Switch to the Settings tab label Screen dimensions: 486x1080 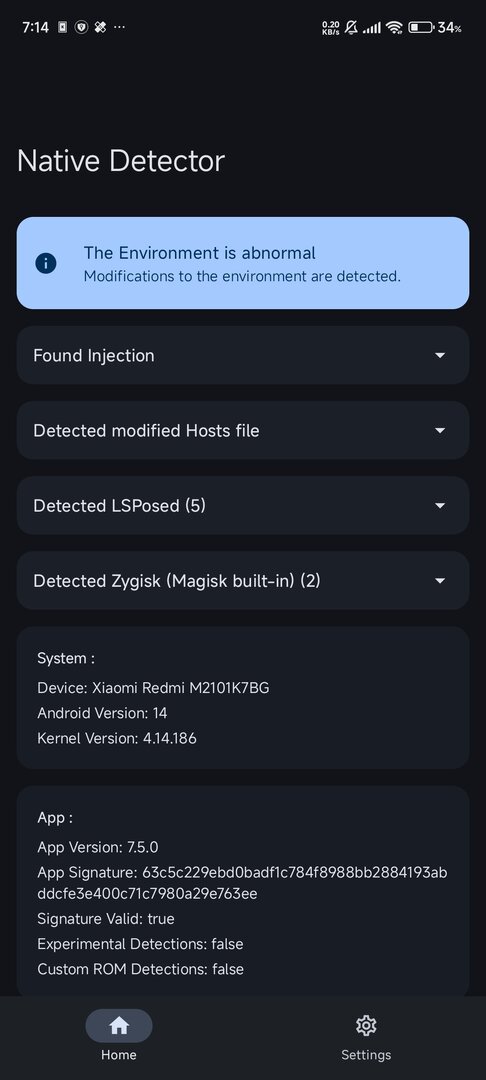366,1055
